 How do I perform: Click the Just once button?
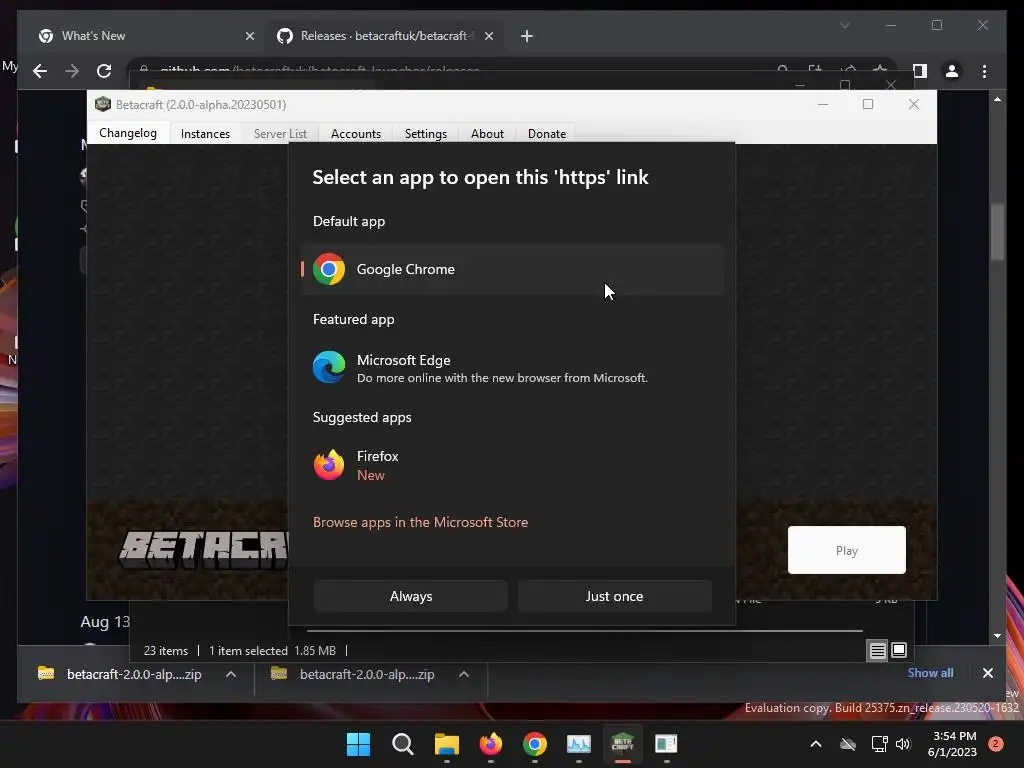615,596
